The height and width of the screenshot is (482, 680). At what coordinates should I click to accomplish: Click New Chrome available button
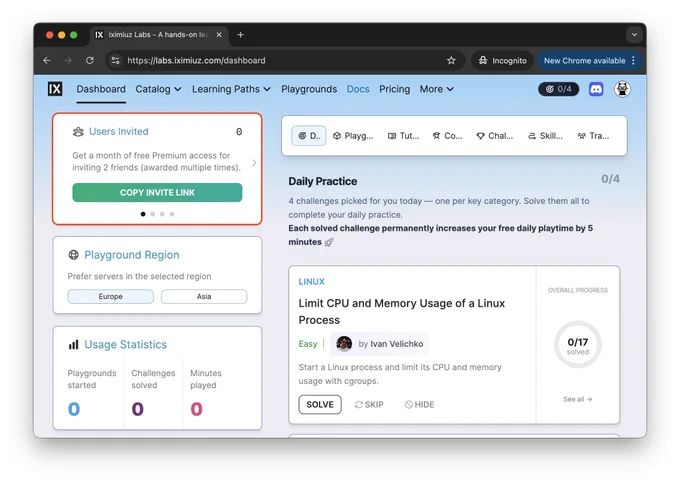pos(585,60)
